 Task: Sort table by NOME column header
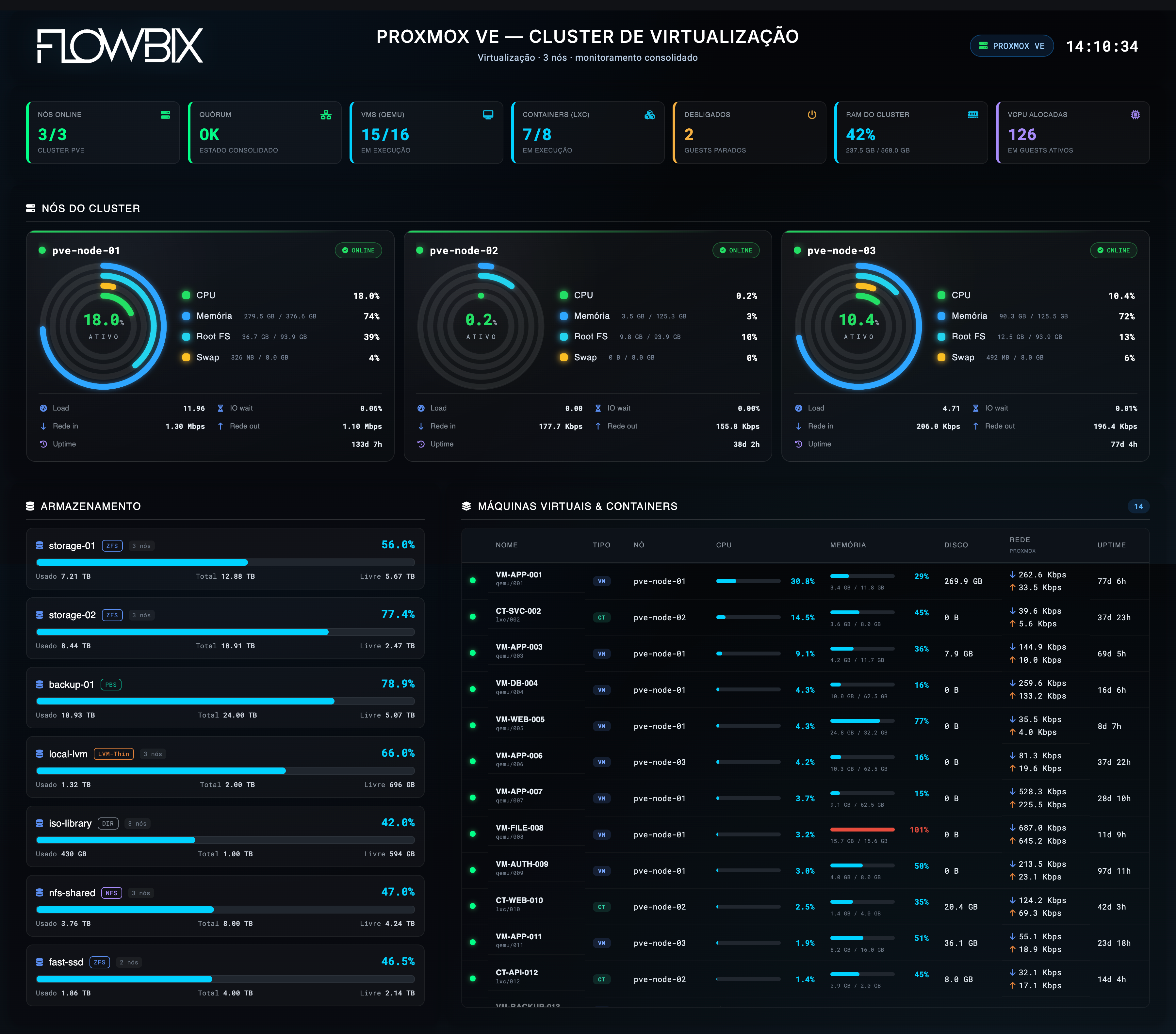click(507, 545)
